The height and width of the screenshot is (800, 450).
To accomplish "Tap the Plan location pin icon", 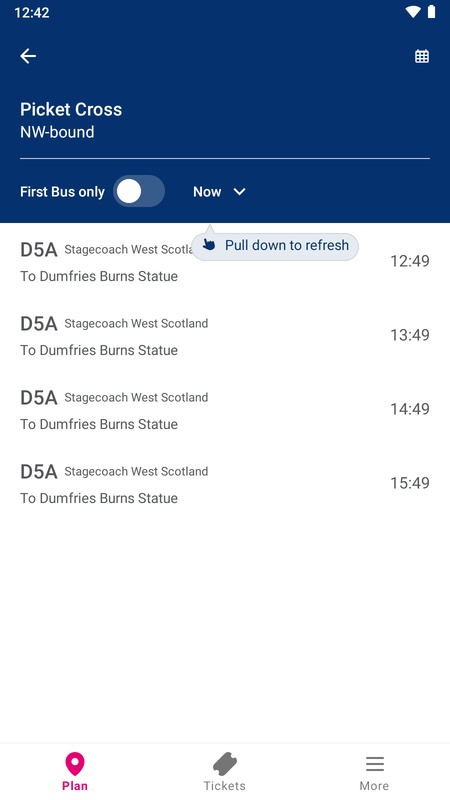I will coord(75,764).
